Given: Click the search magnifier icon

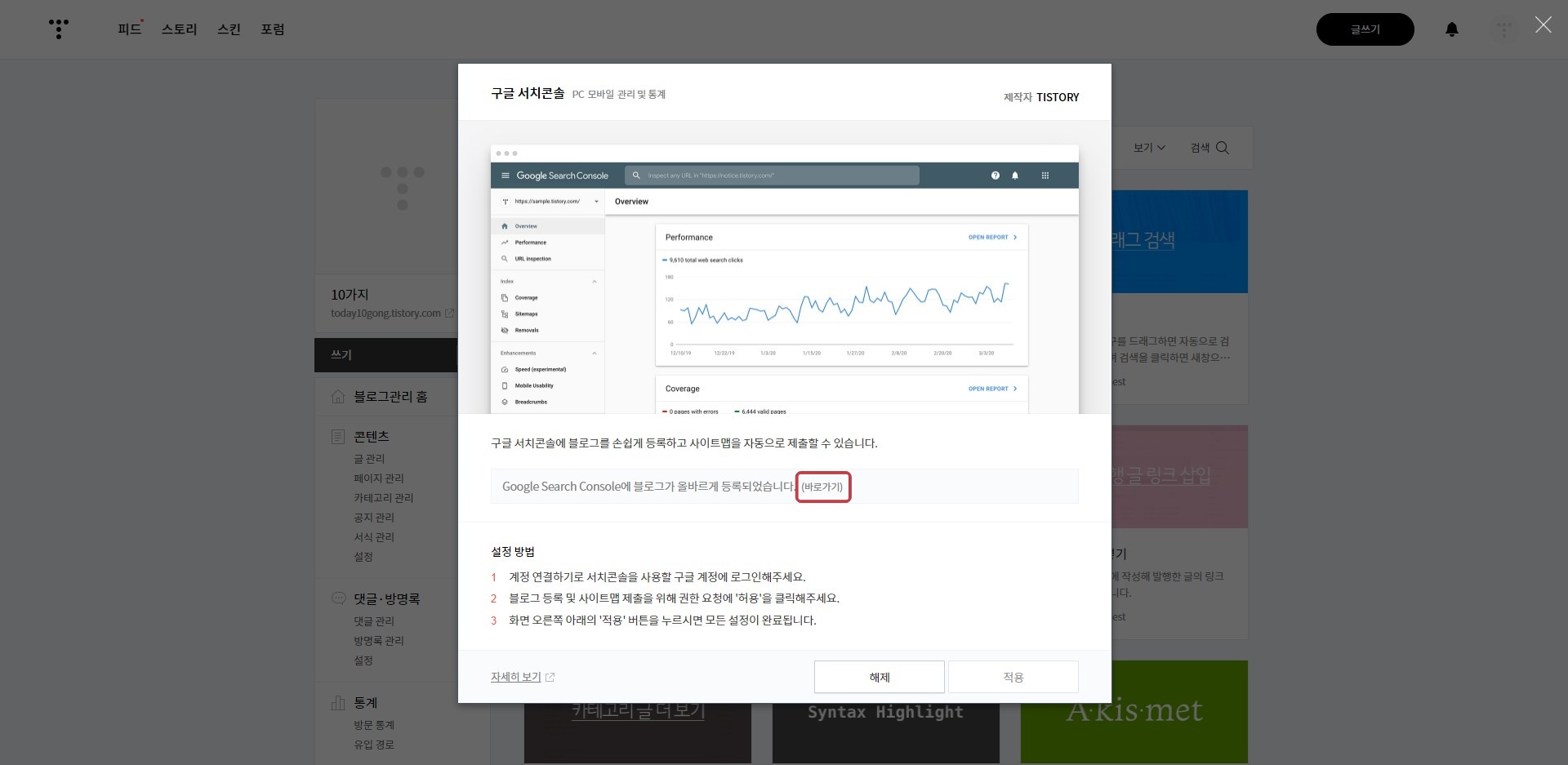Looking at the screenshot, I should (x=1223, y=148).
